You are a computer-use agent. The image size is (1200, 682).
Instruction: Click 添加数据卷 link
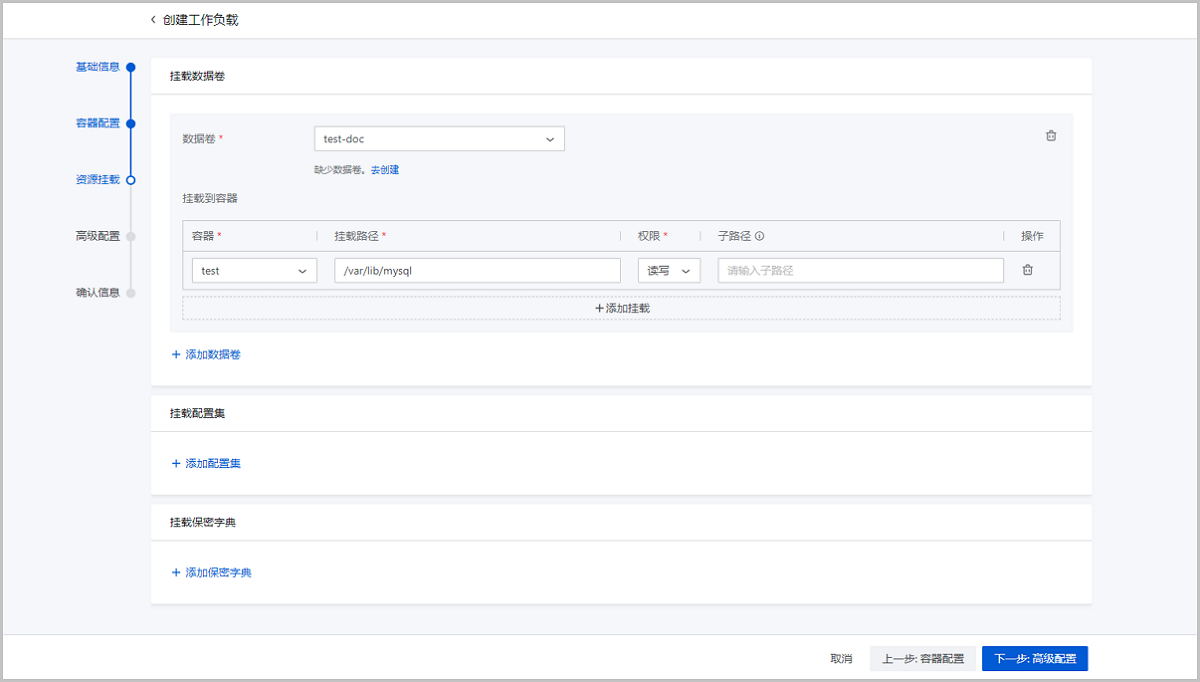[206, 355]
